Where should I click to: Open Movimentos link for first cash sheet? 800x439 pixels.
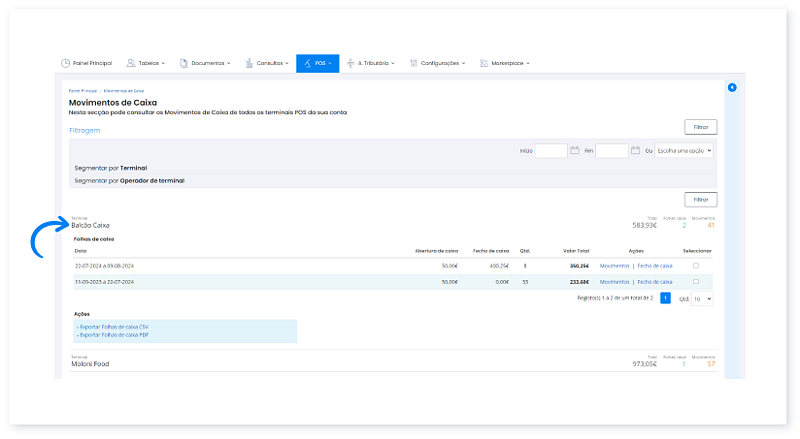click(614, 266)
